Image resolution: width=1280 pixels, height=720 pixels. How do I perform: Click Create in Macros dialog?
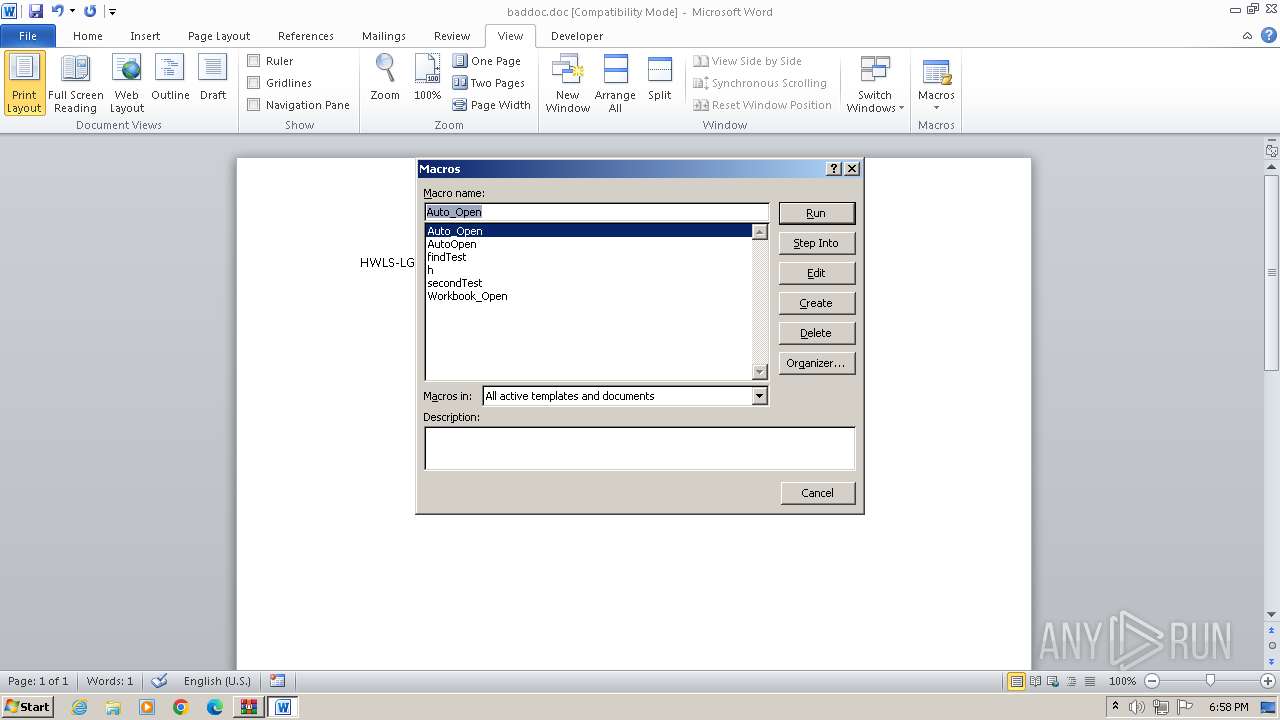point(816,303)
